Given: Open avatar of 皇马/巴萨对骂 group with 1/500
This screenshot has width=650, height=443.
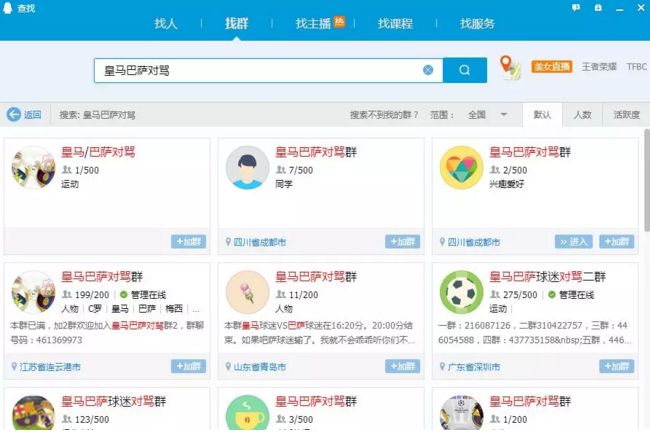Looking at the screenshot, I should pos(33,168).
